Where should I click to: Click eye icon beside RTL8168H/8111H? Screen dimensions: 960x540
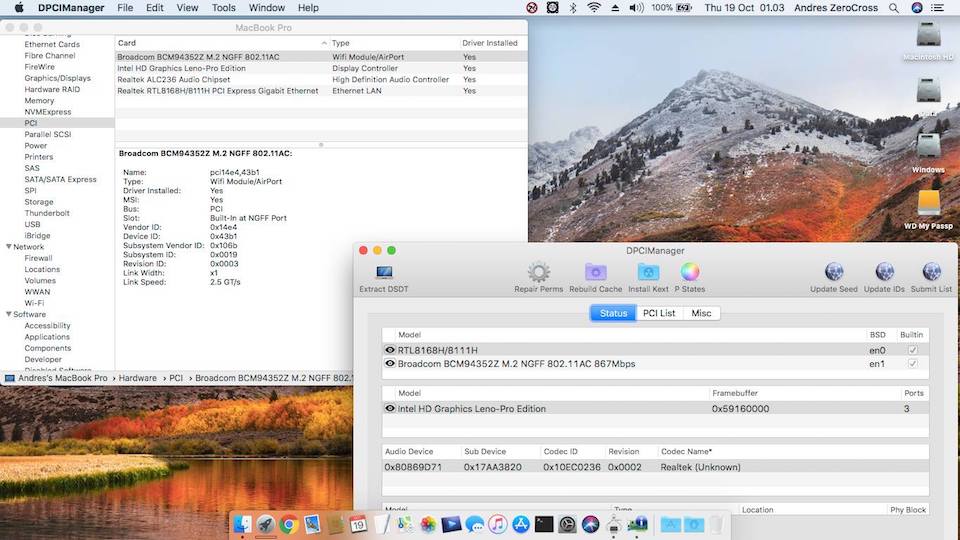coord(389,350)
